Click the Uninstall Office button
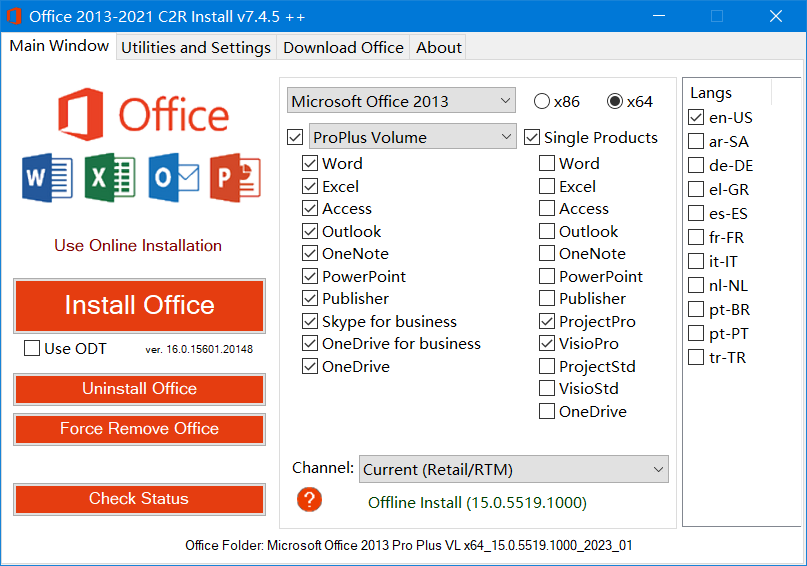This screenshot has height=566, width=807. tap(139, 389)
